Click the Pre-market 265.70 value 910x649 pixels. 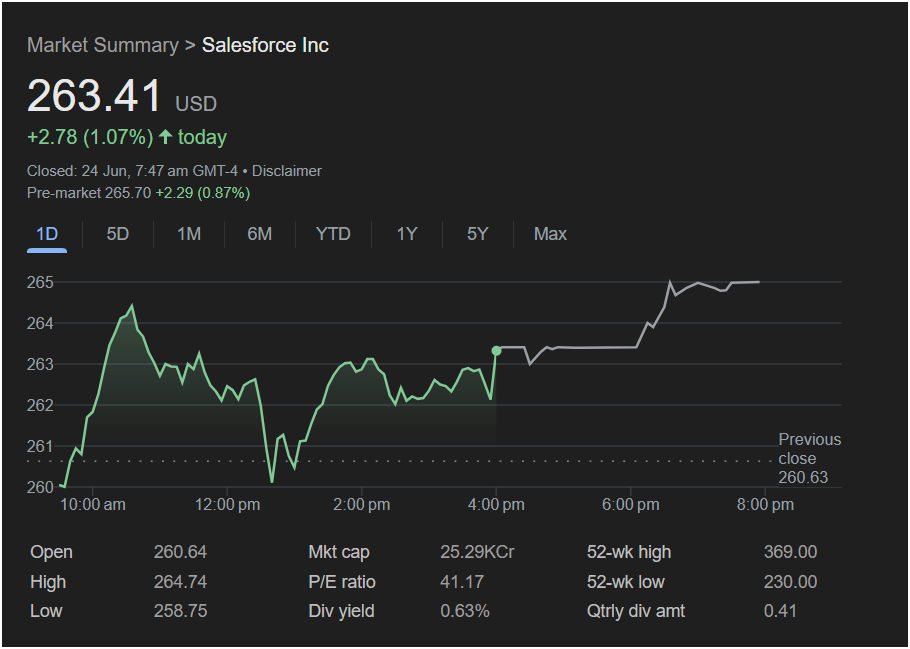click(x=89, y=193)
